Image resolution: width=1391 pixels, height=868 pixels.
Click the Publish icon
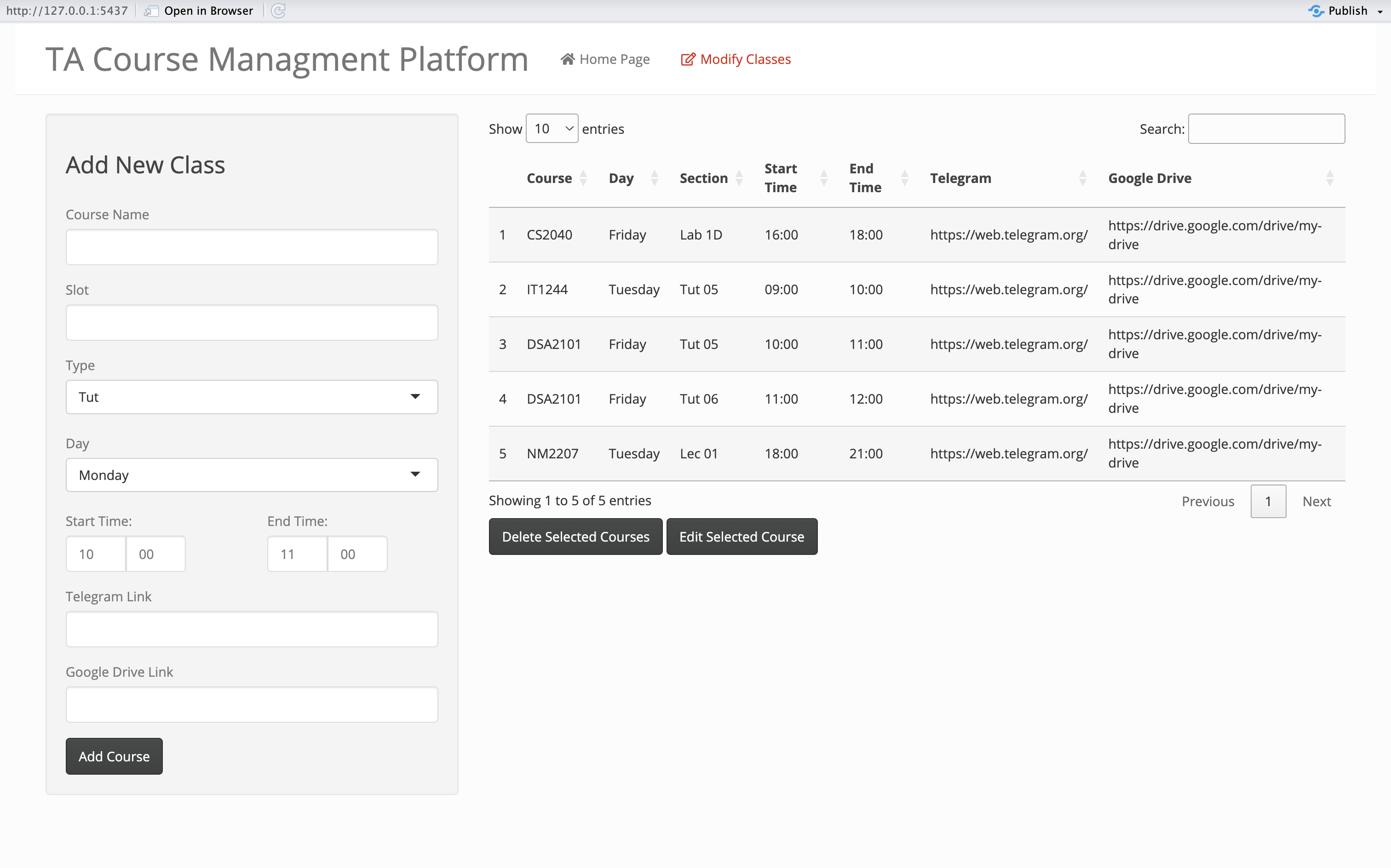click(1316, 11)
